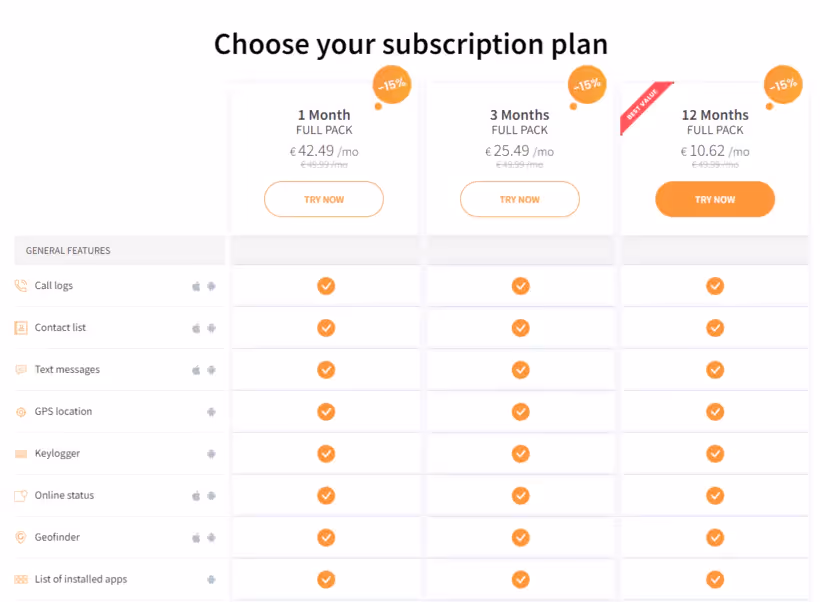Click Try Now for the 1 Month plan

click(x=324, y=199)
